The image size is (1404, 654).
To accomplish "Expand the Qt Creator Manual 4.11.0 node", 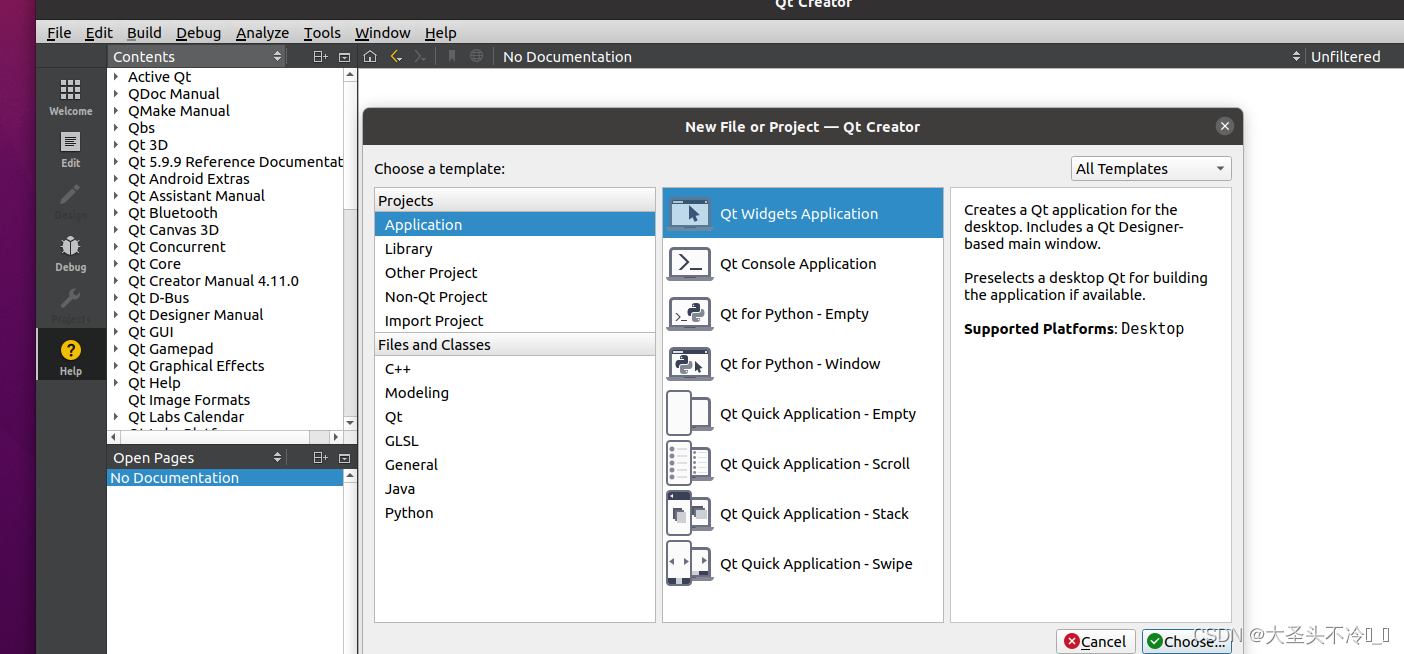I will point(116,281).
